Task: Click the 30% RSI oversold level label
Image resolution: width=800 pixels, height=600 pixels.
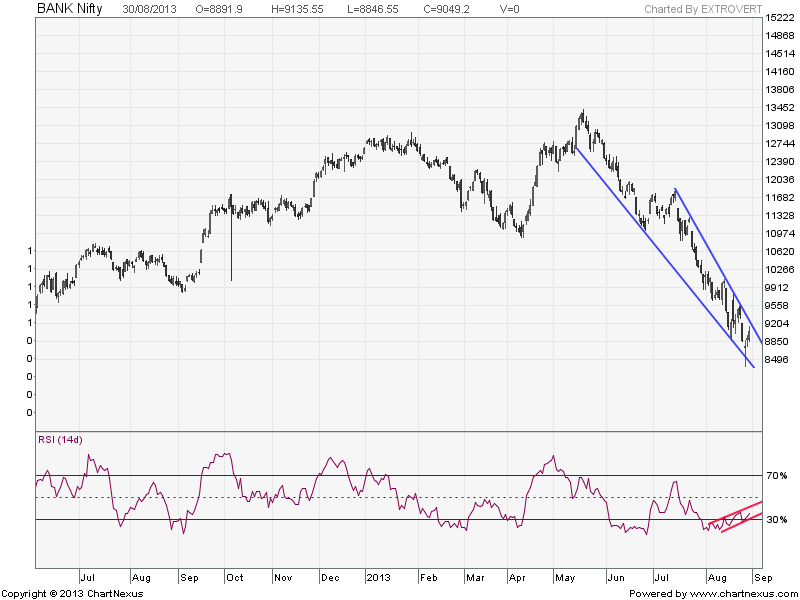Action: tap(779, 519)
